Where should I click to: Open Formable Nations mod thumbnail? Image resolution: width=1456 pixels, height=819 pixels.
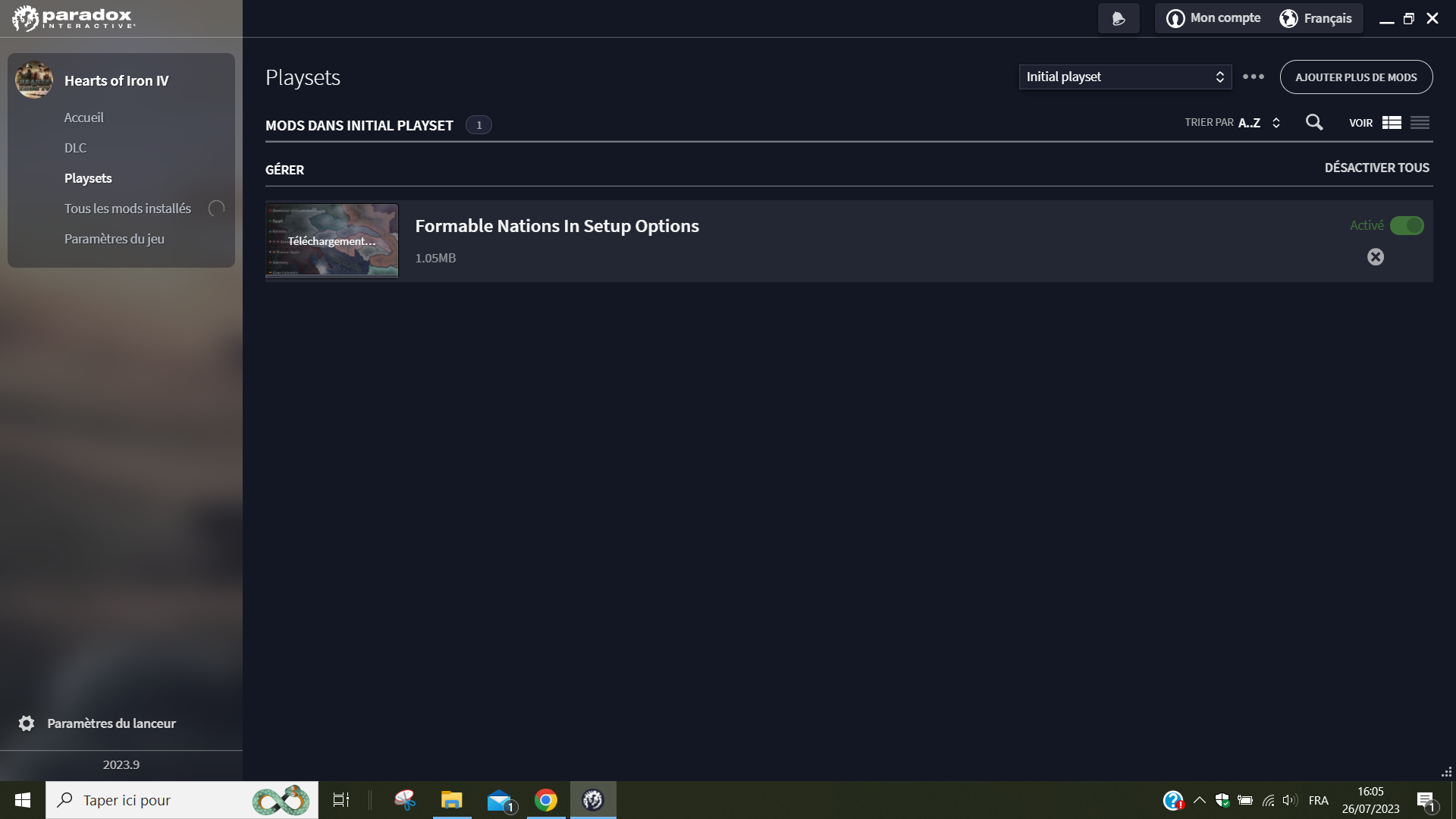tap(331, 240)
